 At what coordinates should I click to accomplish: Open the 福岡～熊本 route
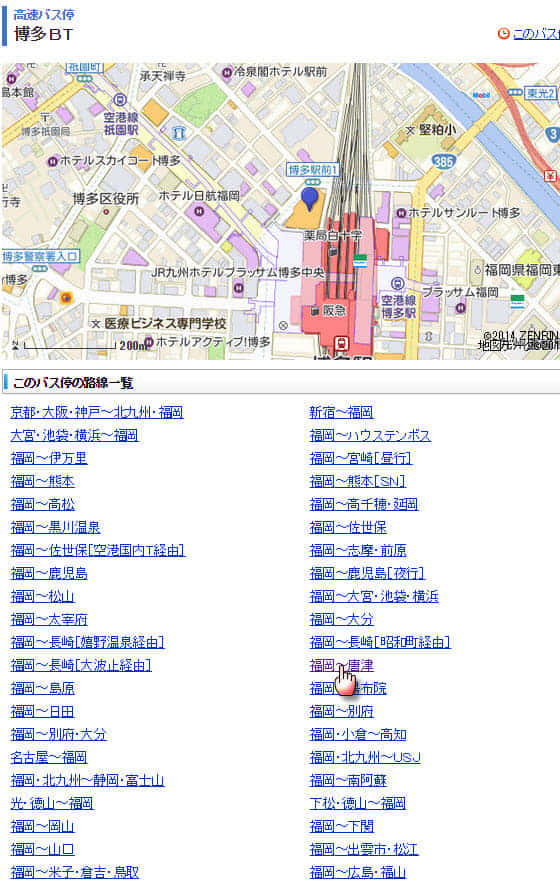point(42,481)
